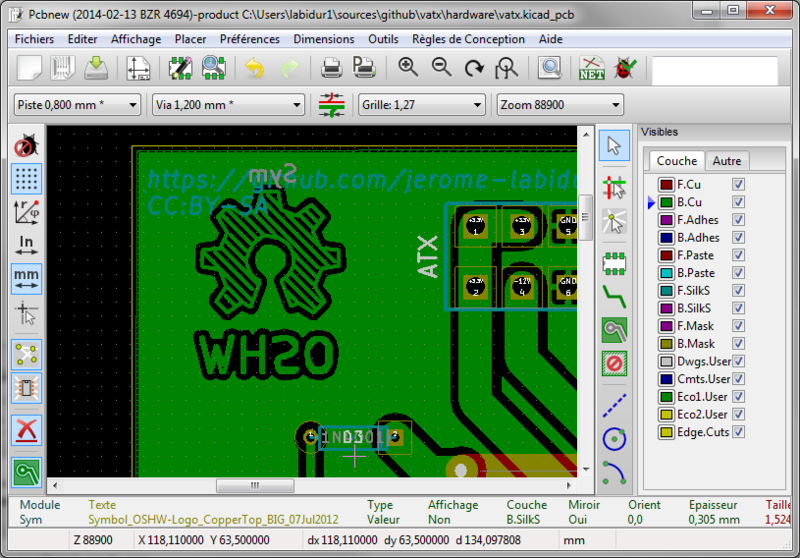Screen dimensions: 800x558
Task: Switch units to inches
Action: [27, 245]
